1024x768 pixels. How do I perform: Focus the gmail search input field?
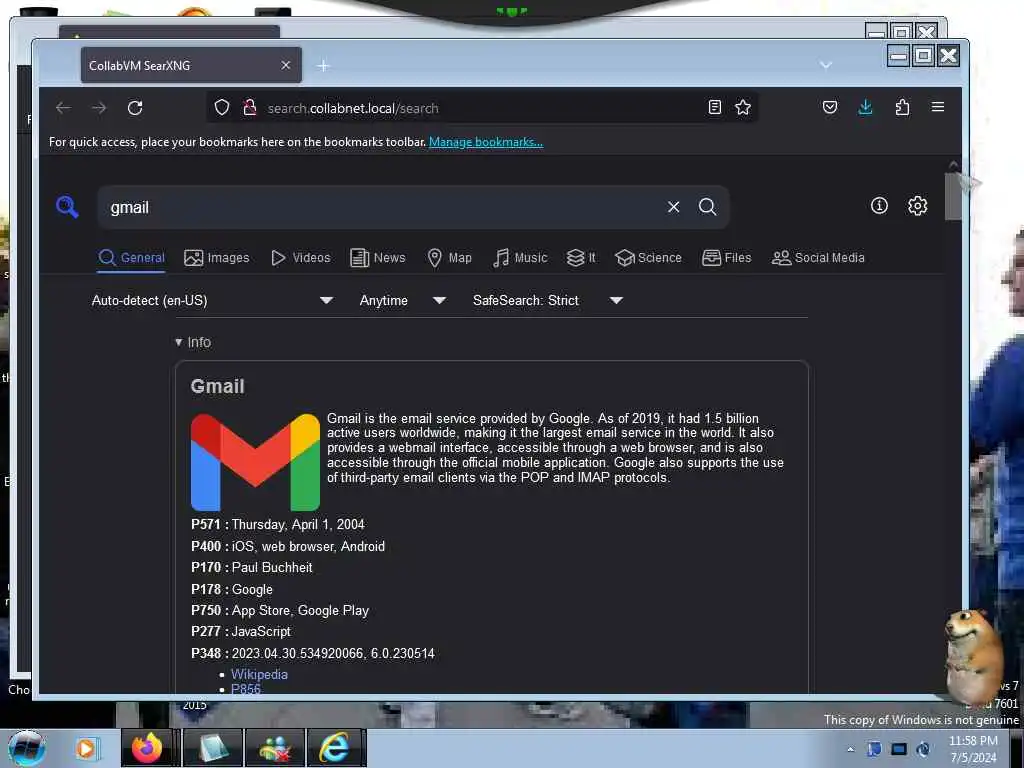point(382,207)
